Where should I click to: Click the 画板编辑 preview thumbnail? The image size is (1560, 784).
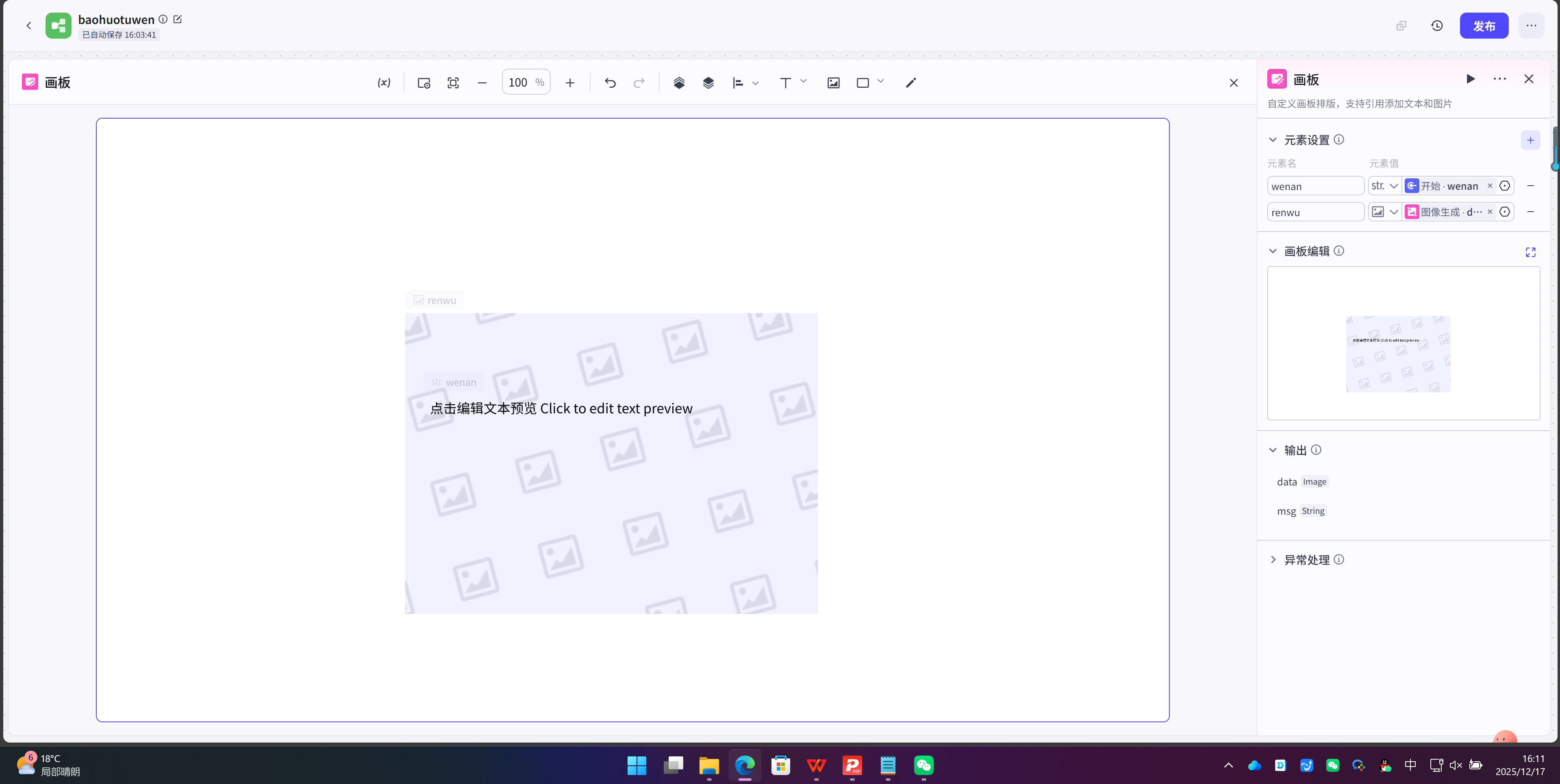[x=1398, y=353]
